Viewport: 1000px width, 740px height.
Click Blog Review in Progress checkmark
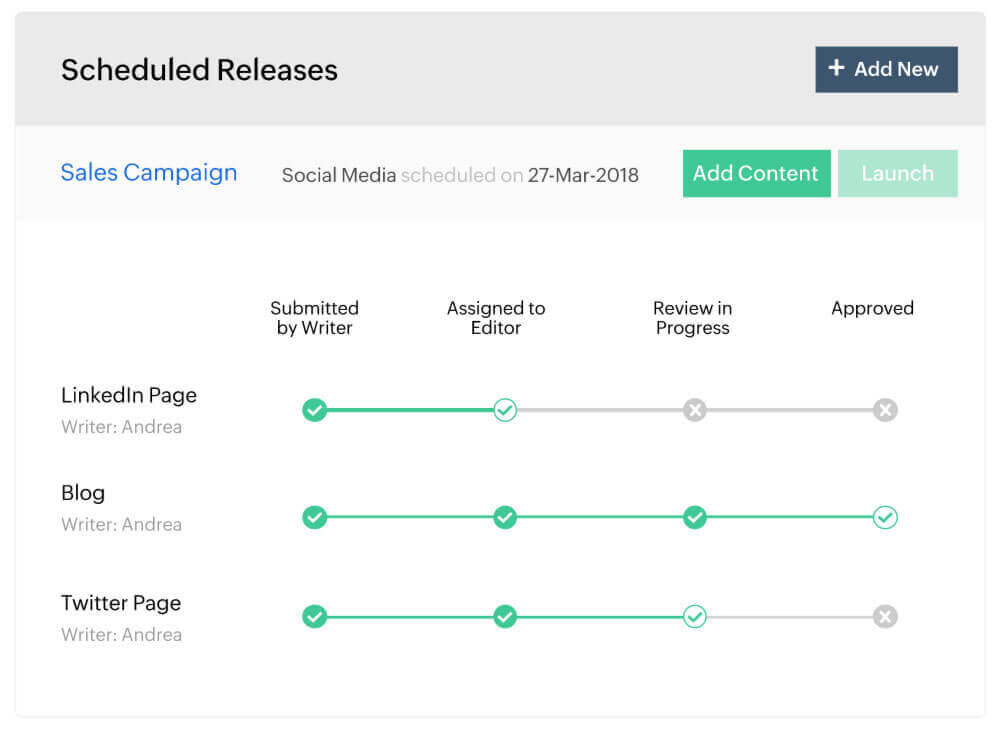[695, 517]
